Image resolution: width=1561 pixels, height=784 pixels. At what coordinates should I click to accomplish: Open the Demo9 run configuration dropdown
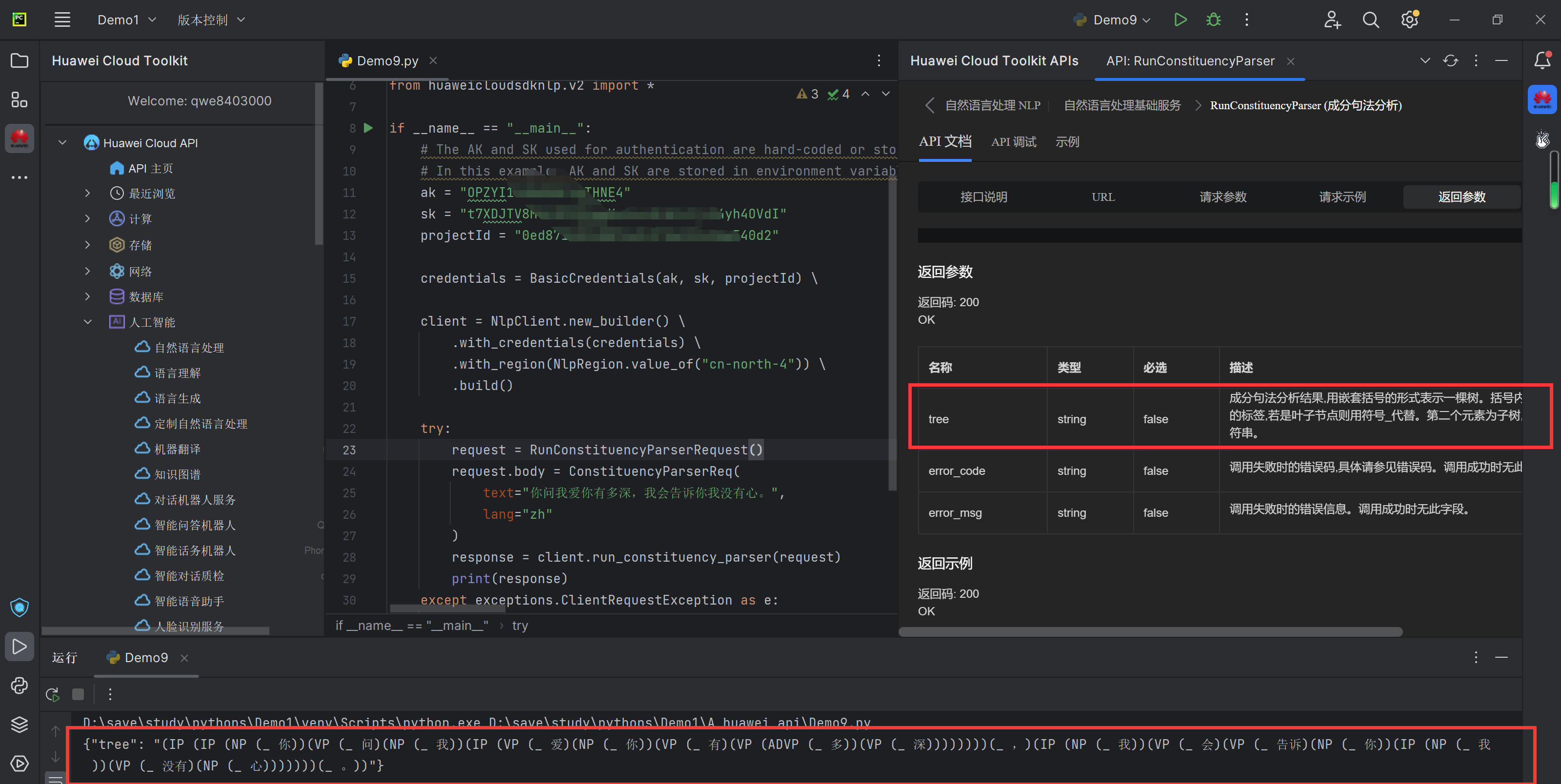click(x=1113, y=20)
